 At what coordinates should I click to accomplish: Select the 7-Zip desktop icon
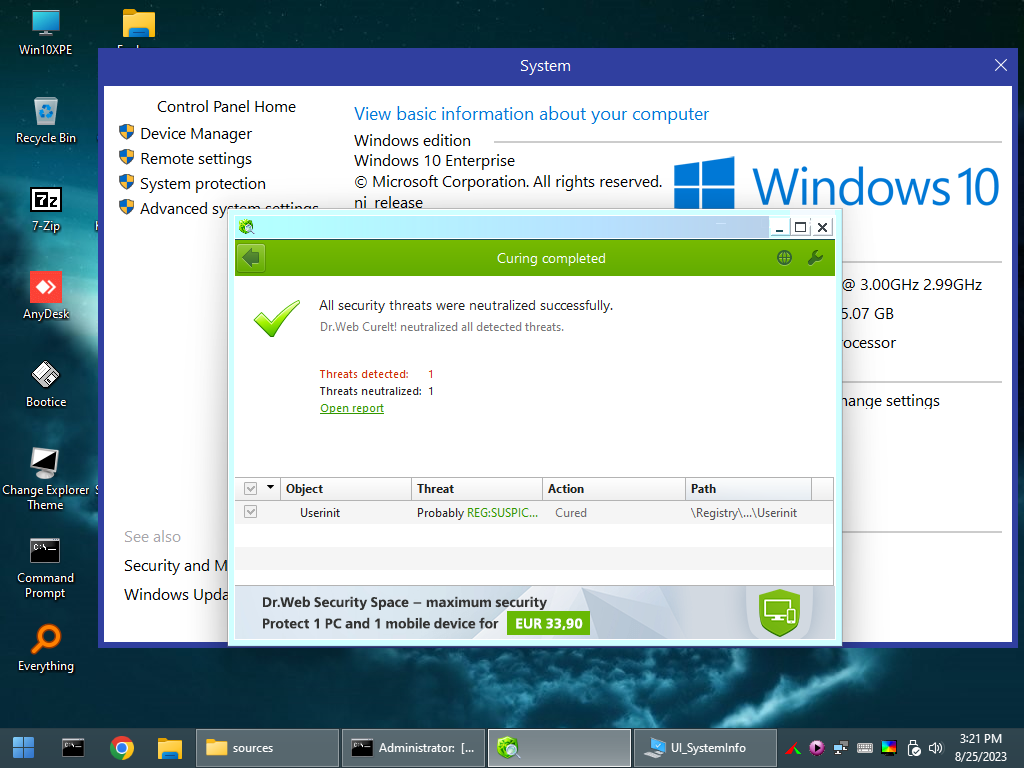(x=46, y=209)
